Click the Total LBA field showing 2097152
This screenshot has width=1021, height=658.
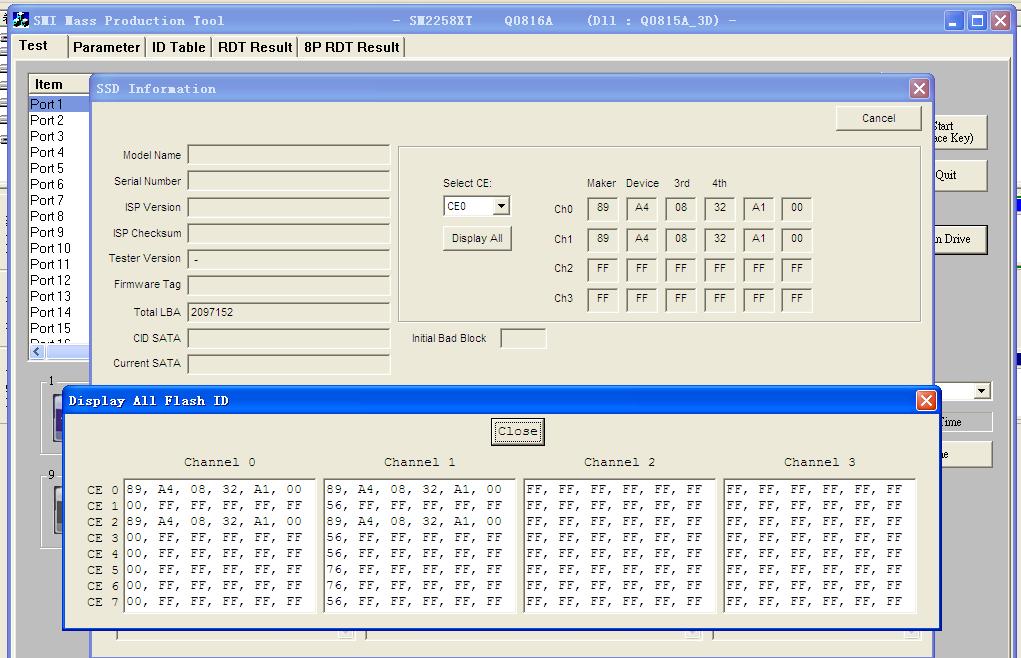[x=288, y=312]
